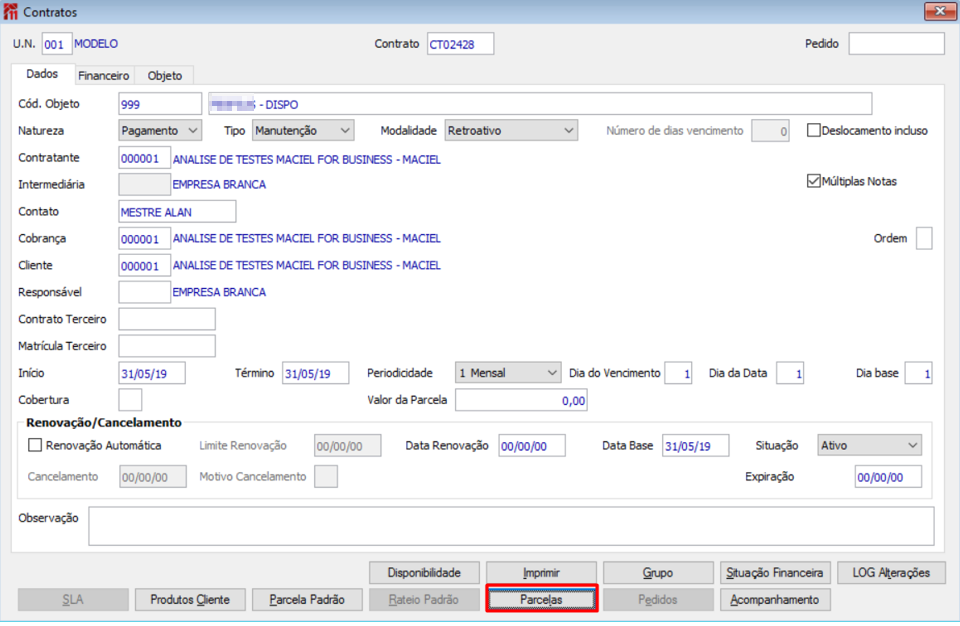Click the Contratos window app icon

click(10, 12)
